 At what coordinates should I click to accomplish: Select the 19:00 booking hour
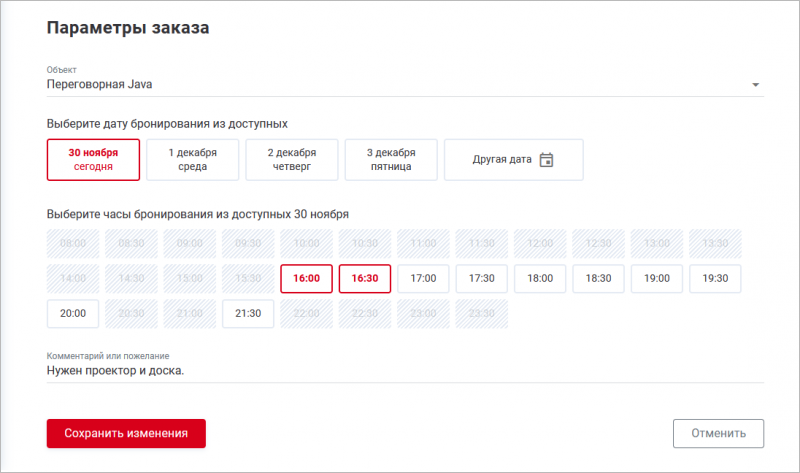coord(657,278)
